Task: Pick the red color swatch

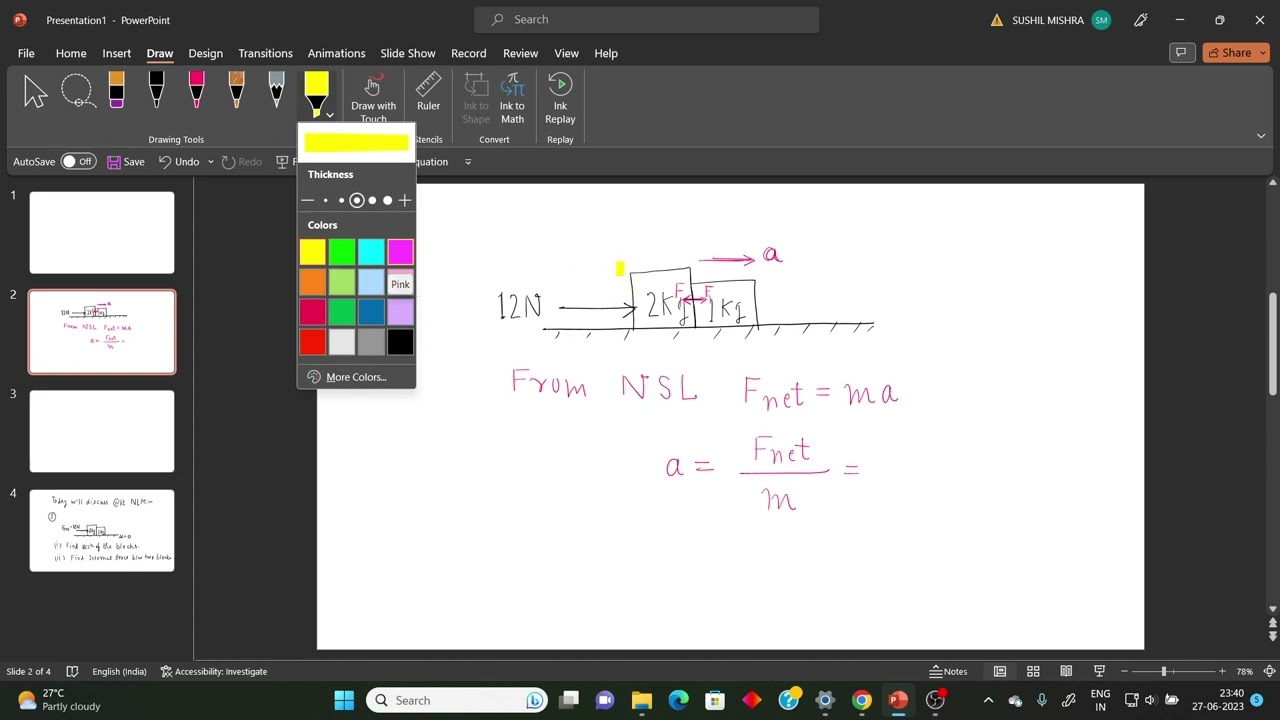Action: pyautogui.click(x=312, y=342)
